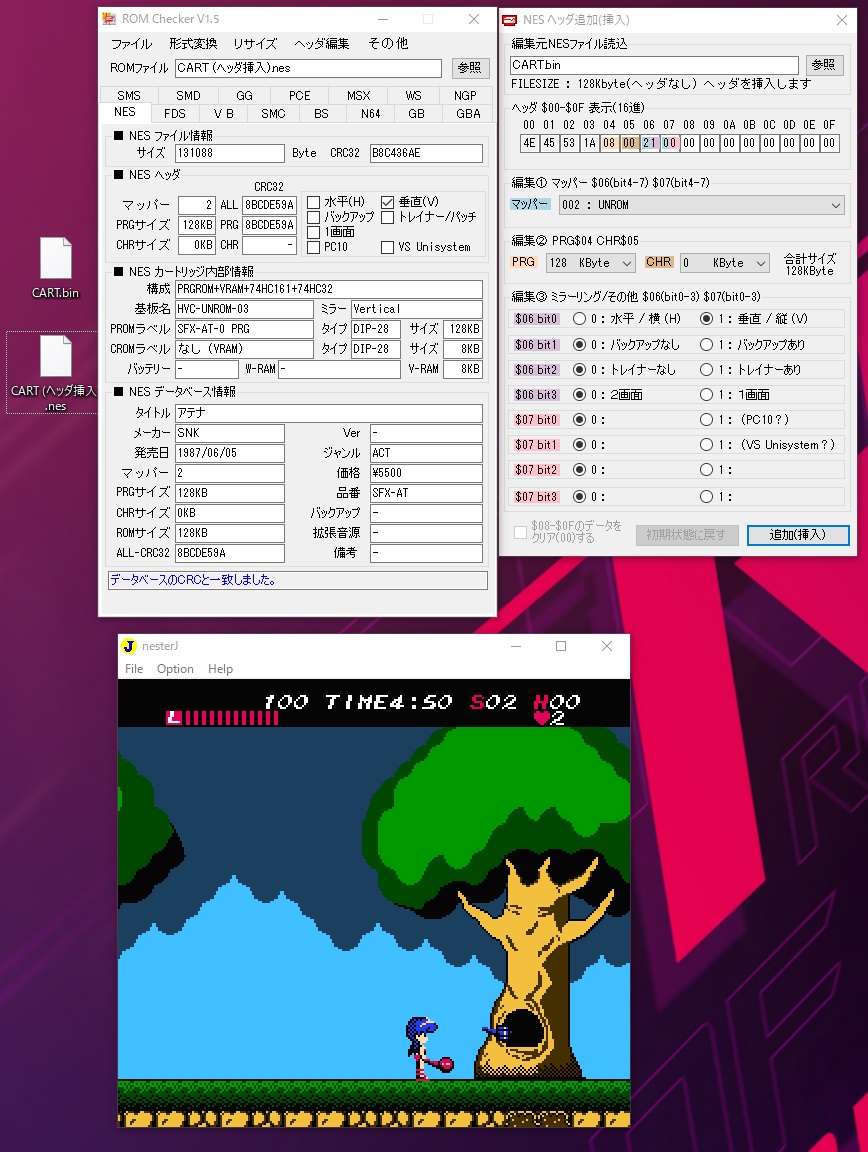Toggle 水平(H) checkbox
This screenshot has height=1152, width=868.
click(x=314, y=202)
